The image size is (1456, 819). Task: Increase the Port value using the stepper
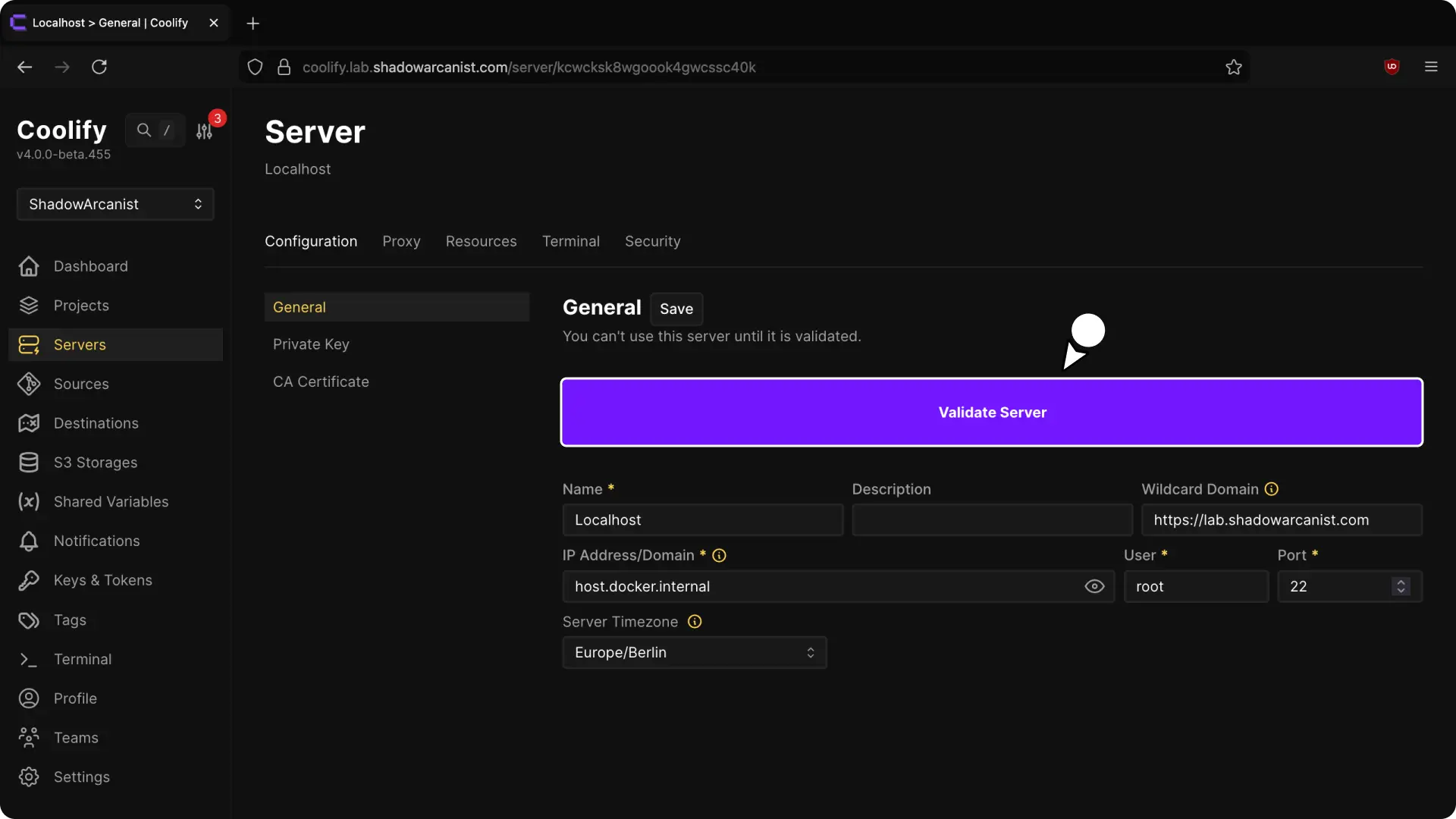1401,581
